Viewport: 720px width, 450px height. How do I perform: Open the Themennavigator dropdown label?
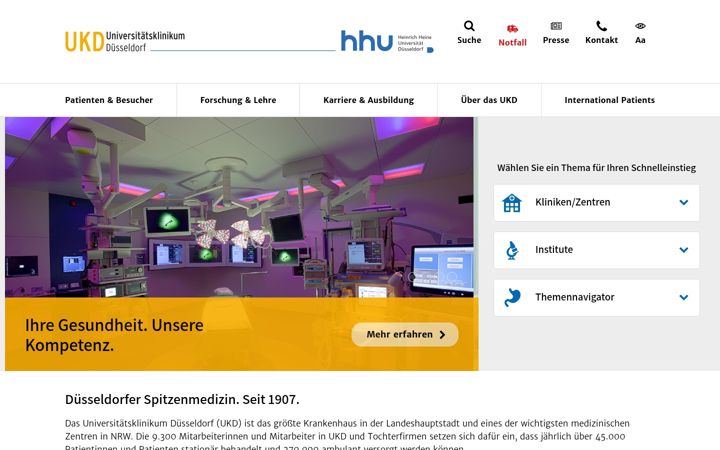[574, 297]
